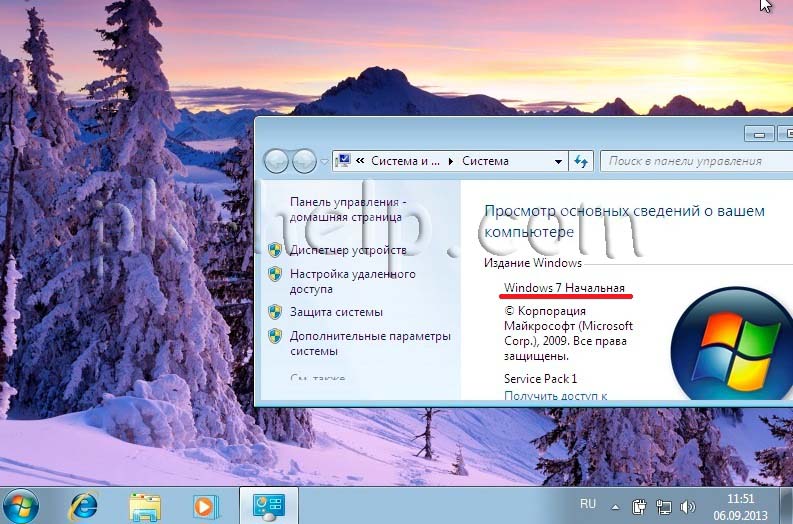Image resolution: width=793 pixels, height=524 pixels.
Task: Switch the RU input language indicator
Action: click(x=588, y=505)
